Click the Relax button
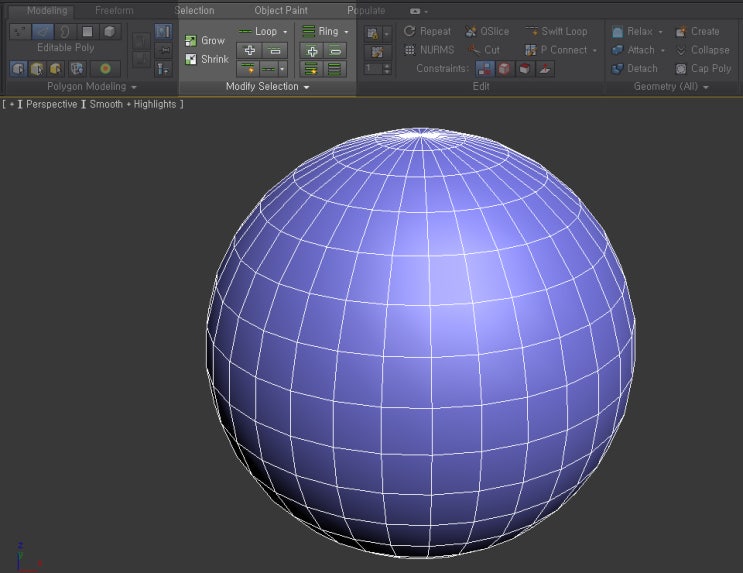743x573 pixels. [x=632, y=32]
